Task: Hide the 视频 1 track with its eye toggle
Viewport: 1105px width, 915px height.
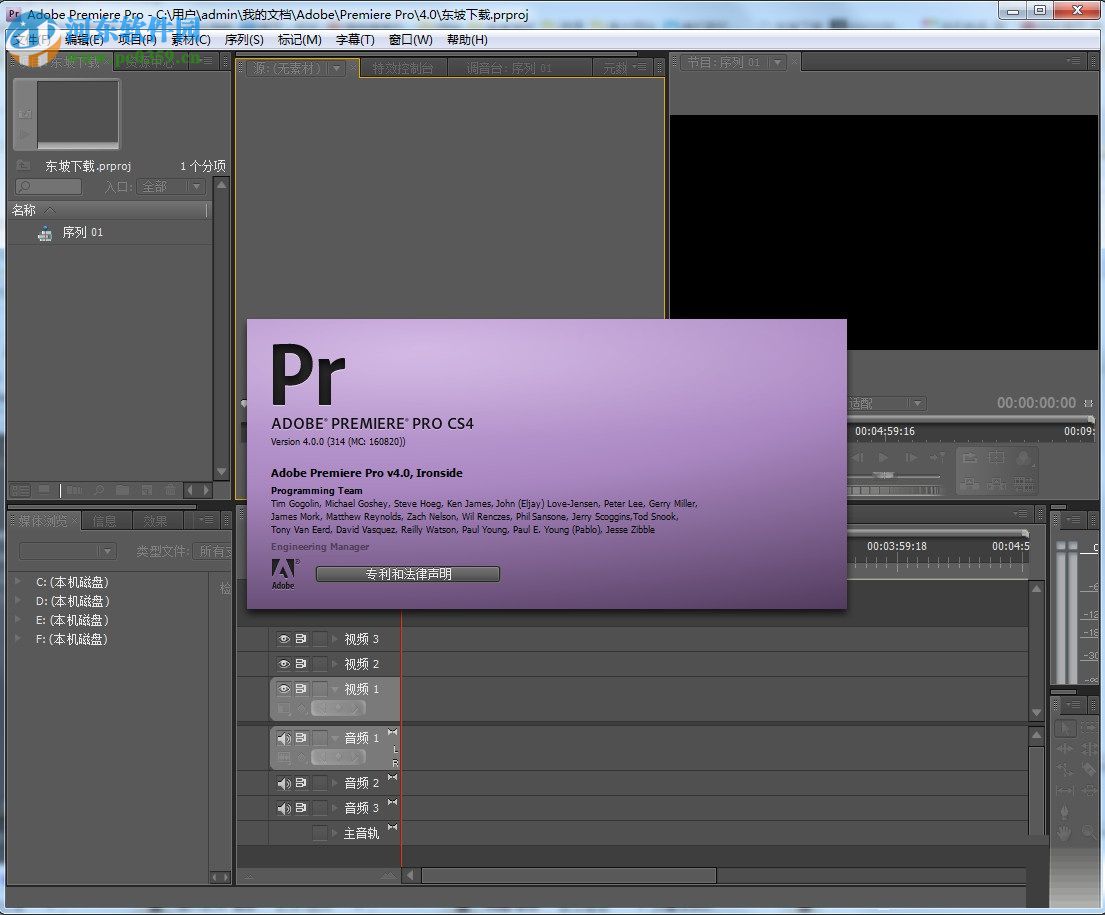Action: [284, 689]
